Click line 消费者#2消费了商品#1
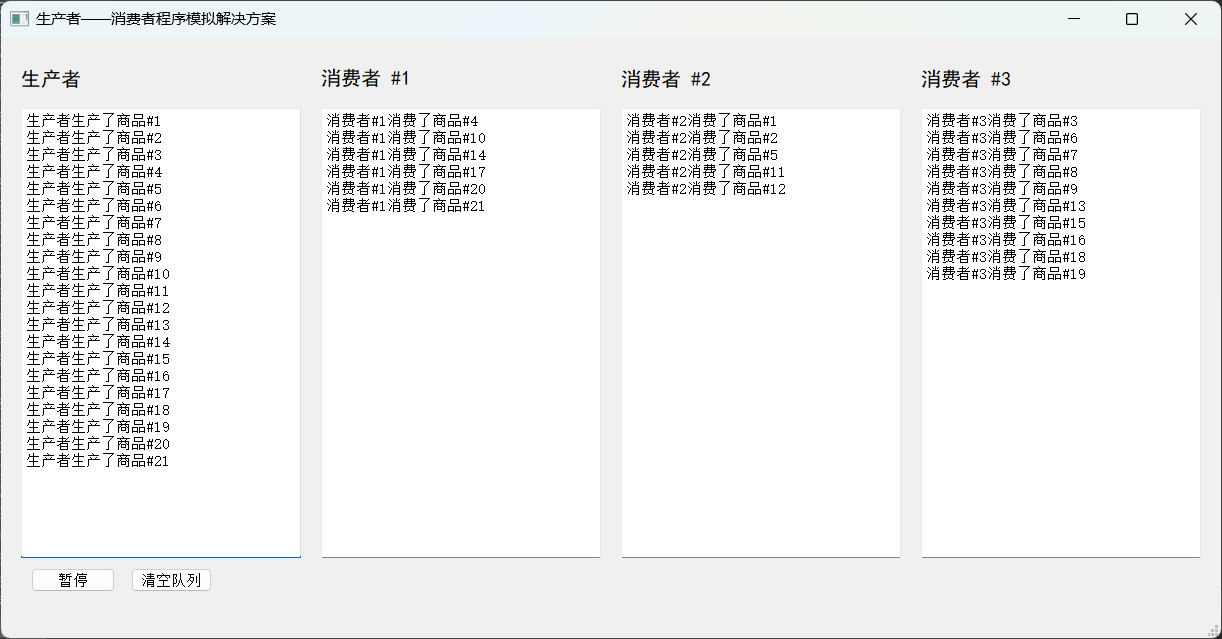Image resolution: width=1222 pixels, height=639 pixels. coord(702,121)
